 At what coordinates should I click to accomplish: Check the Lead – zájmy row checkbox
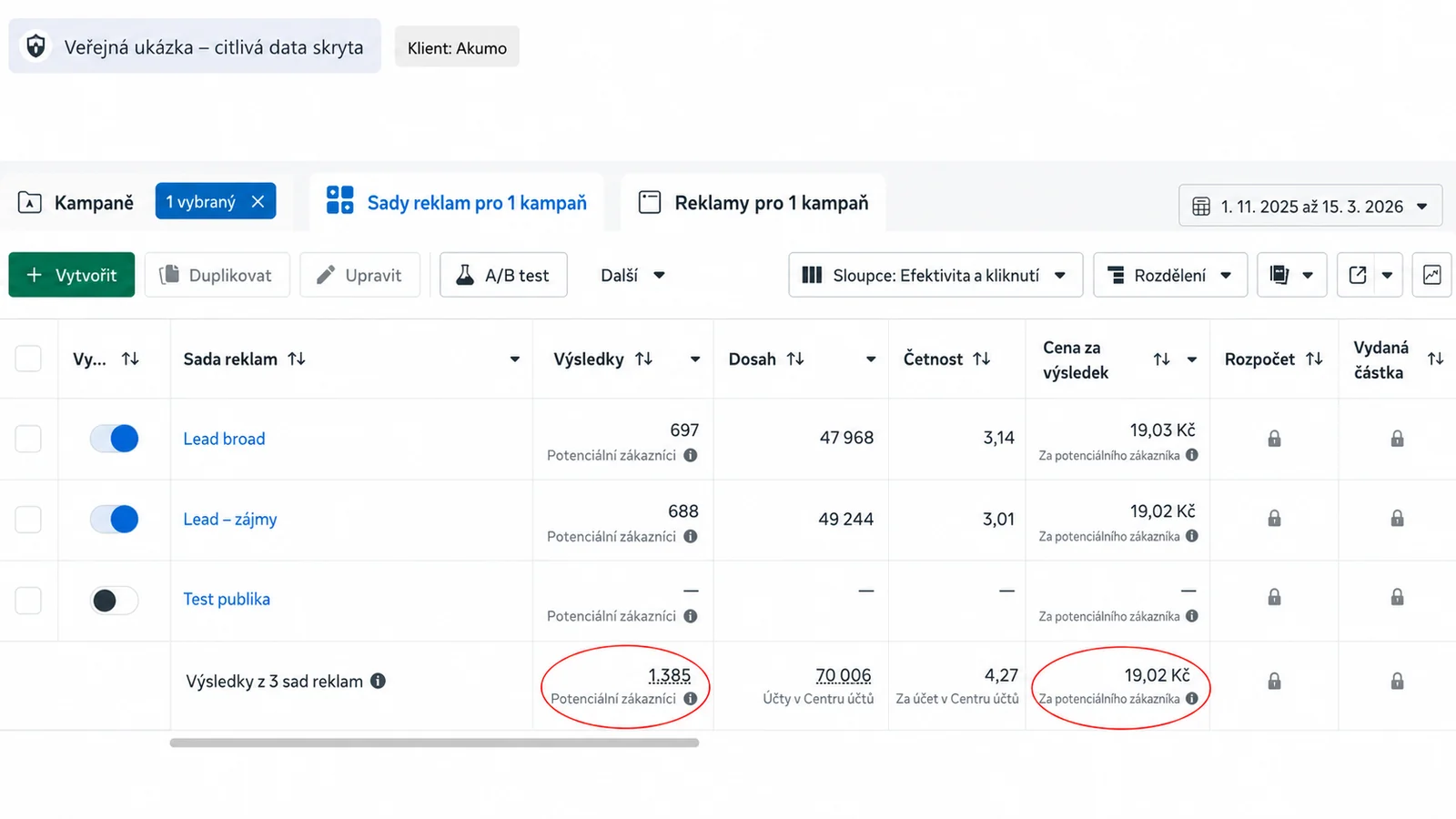[x=28, y=520]
